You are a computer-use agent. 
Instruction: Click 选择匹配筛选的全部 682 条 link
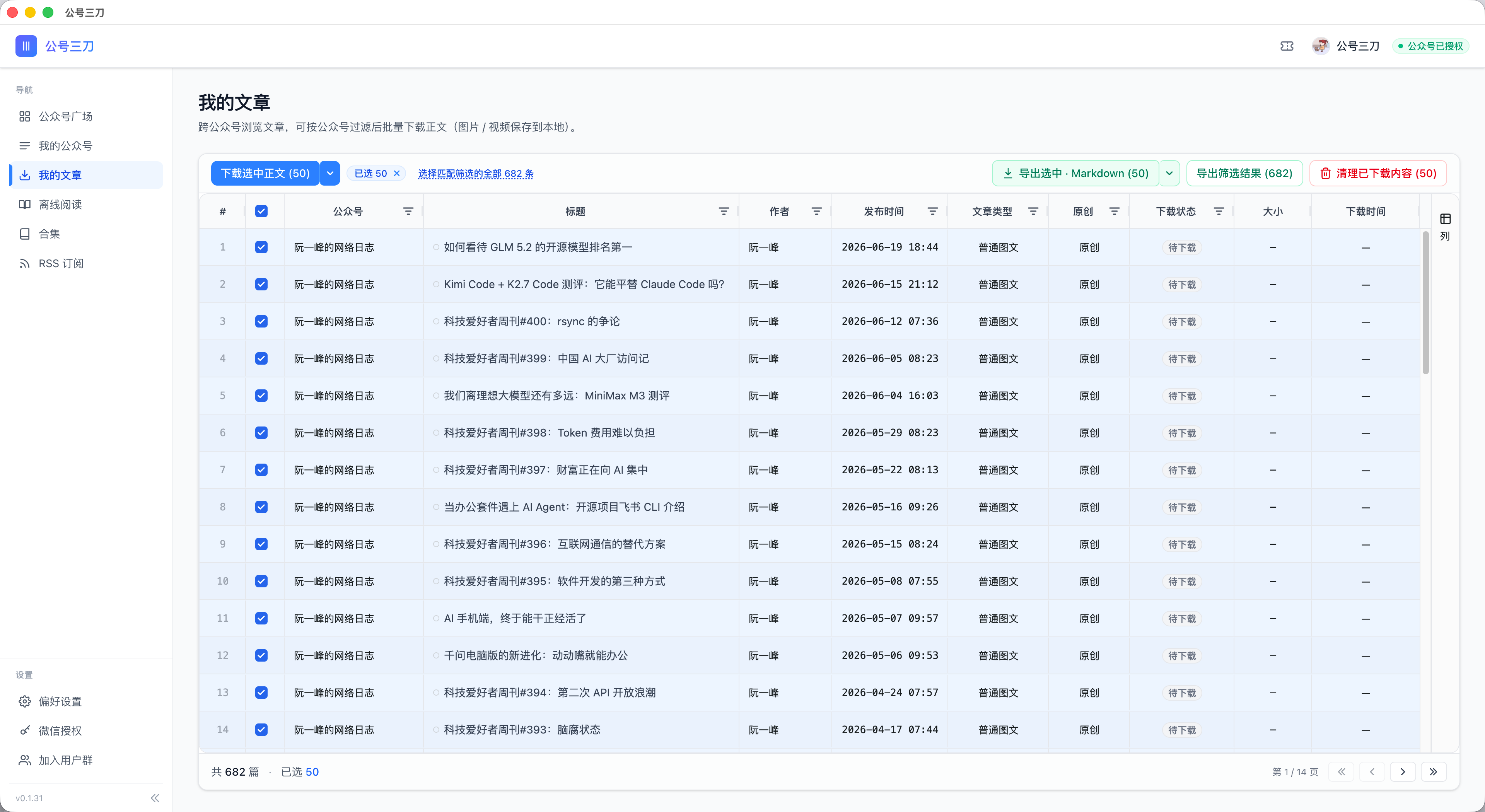pyautogui.click(x=476, y=174)
